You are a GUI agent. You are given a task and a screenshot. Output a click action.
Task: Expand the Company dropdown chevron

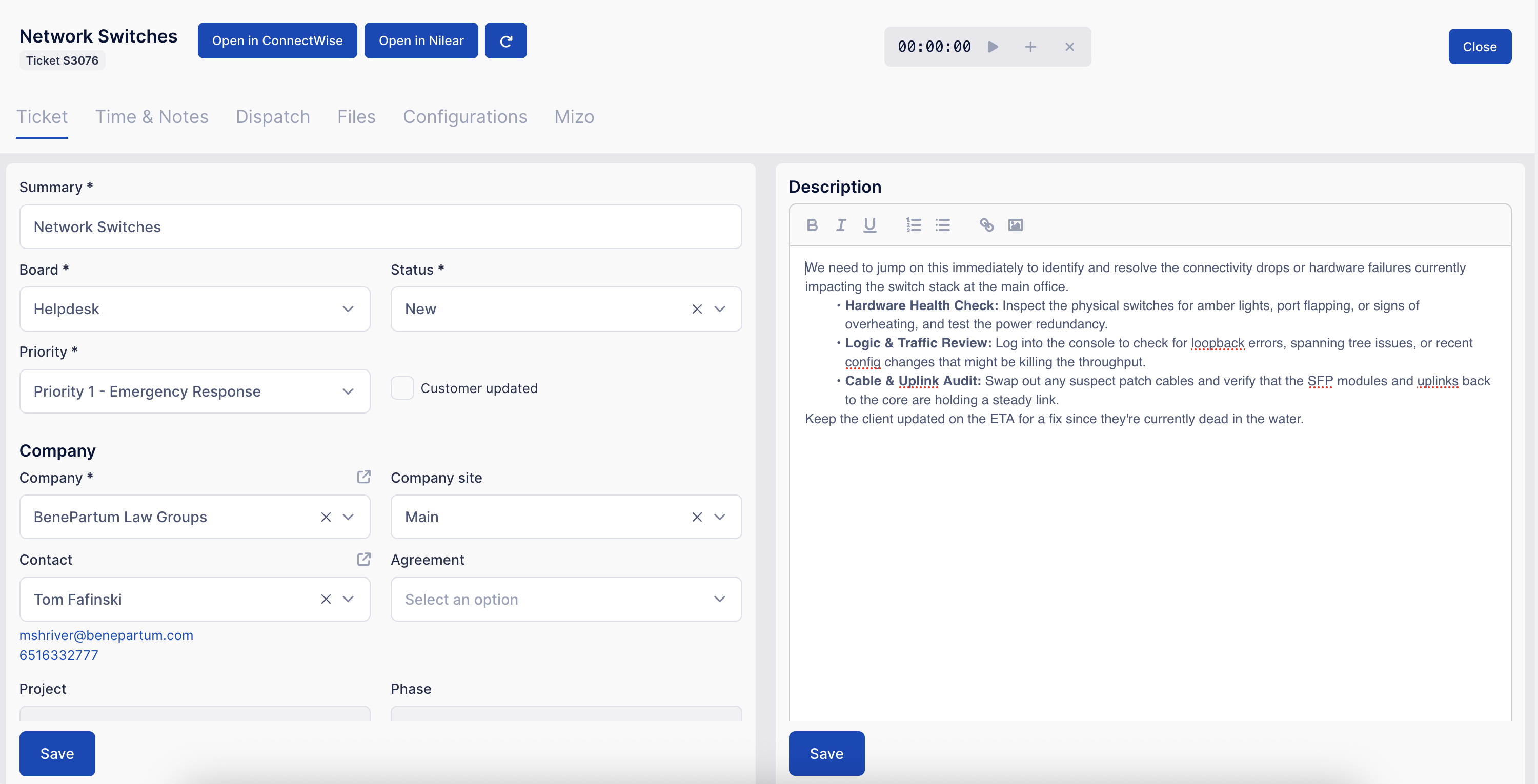click(x=348, y=517)
